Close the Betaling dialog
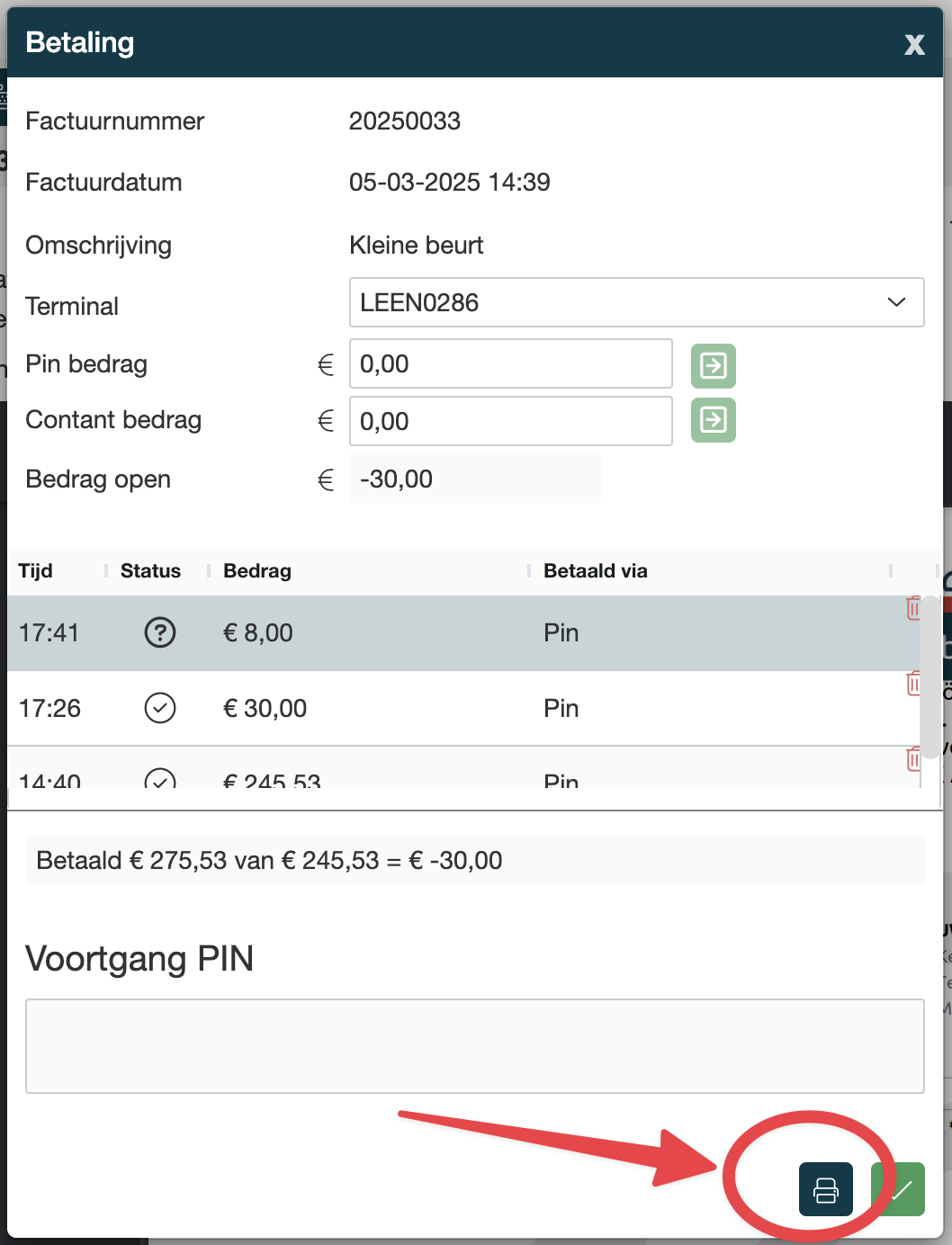 point(914,44)
